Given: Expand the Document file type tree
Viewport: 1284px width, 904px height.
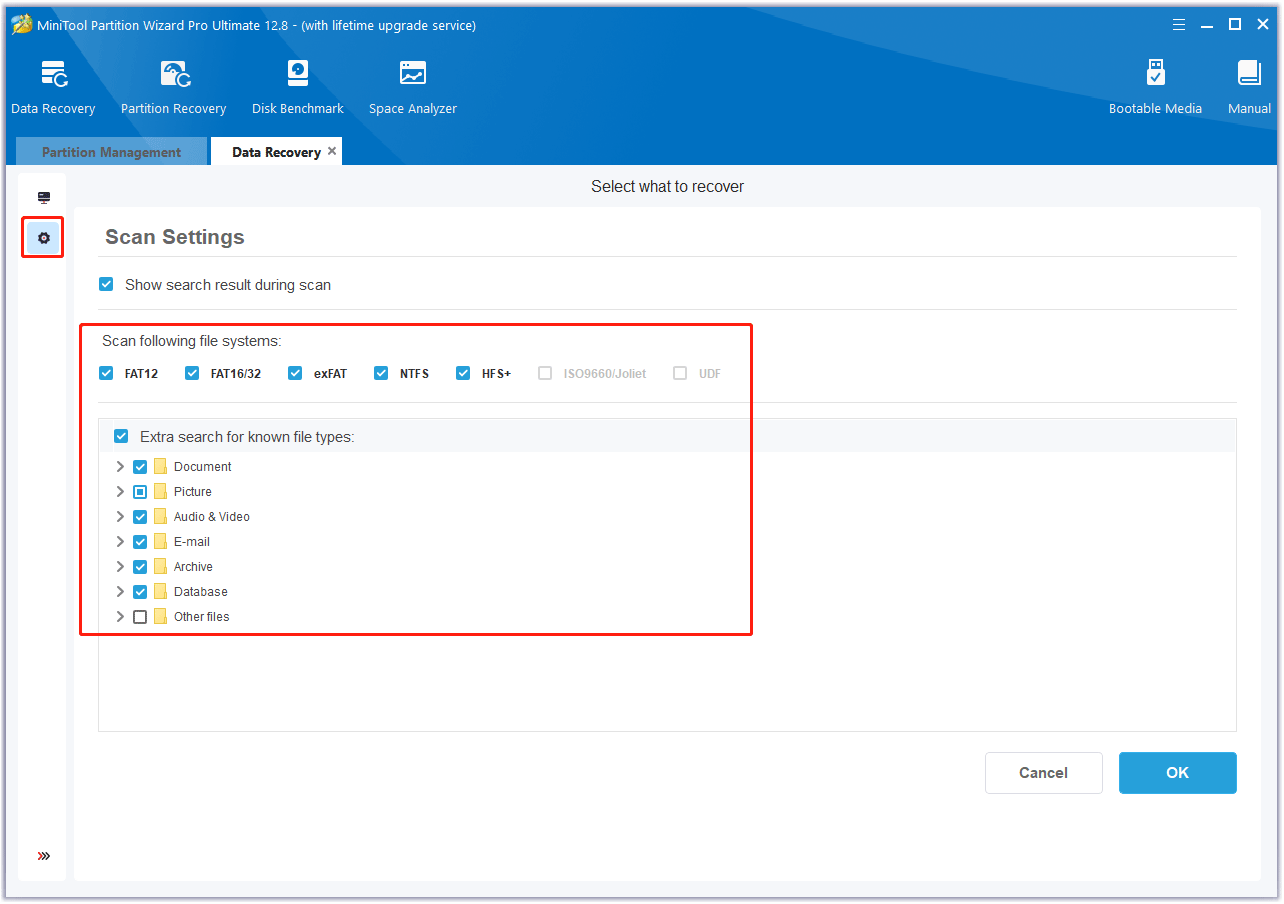Looking at the screenshot, I should point(120,467).
